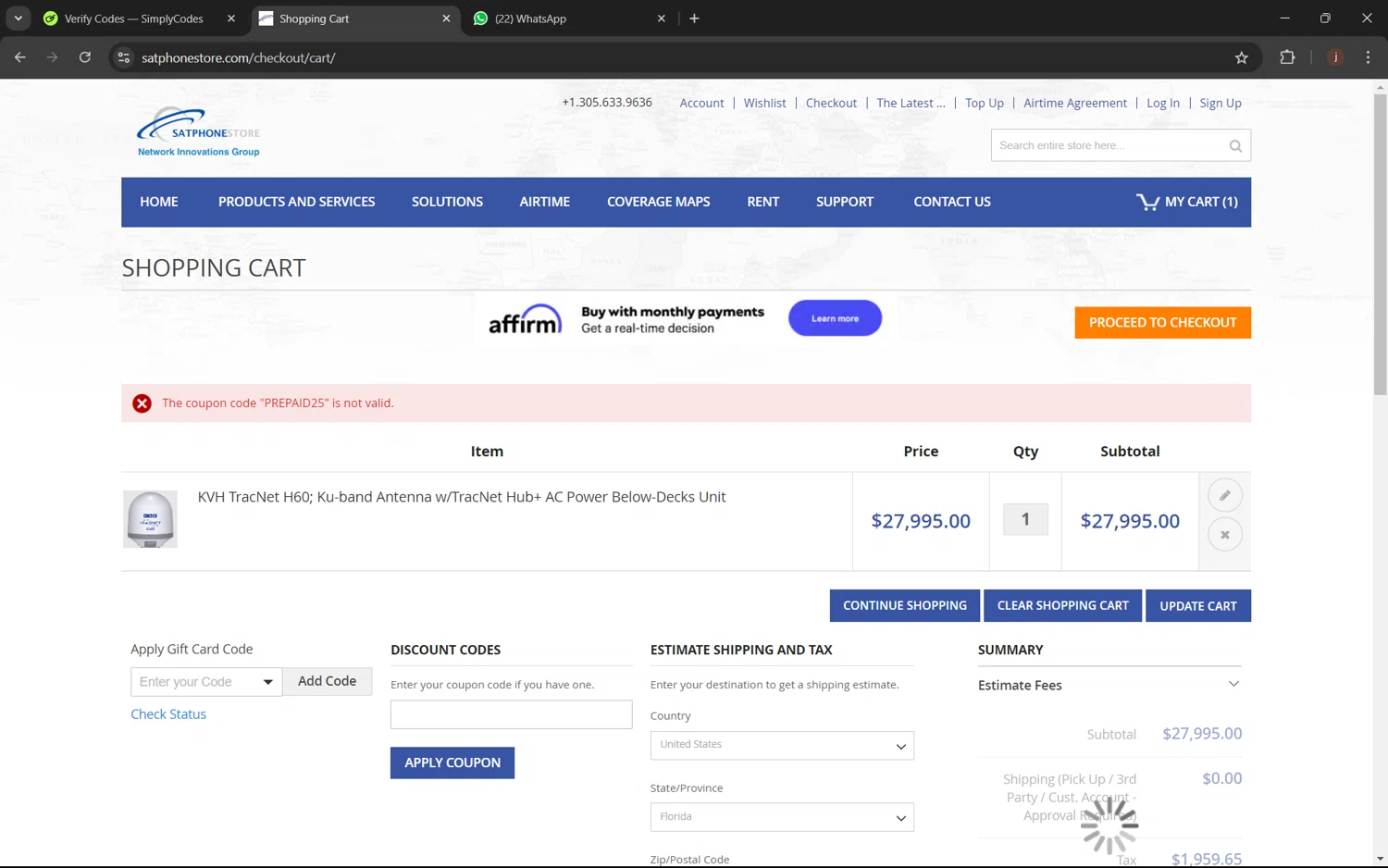The width and height of the screenshot is (1388, 868).
Task: Open PRODUCTS AND SERVICES menu
Action: pos(296,202)
